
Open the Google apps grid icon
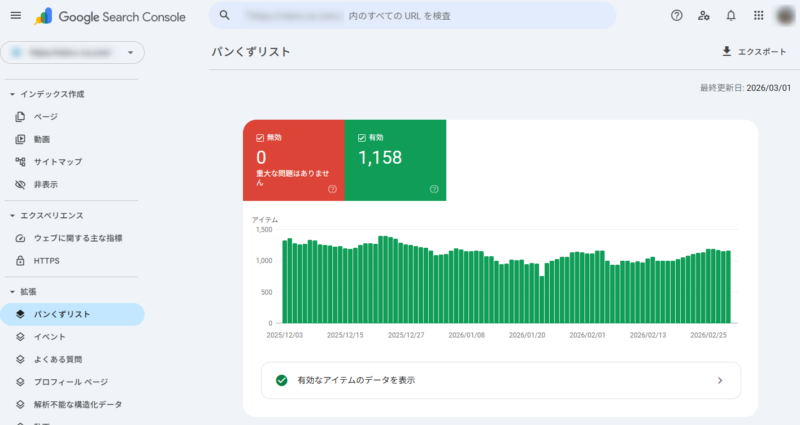click(x=758, y=16)
